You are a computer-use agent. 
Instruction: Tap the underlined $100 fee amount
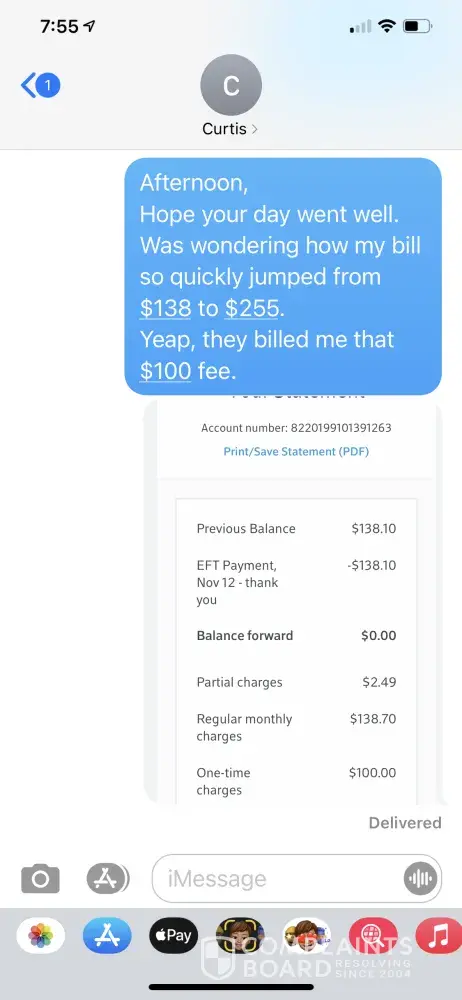pos(165,371)
